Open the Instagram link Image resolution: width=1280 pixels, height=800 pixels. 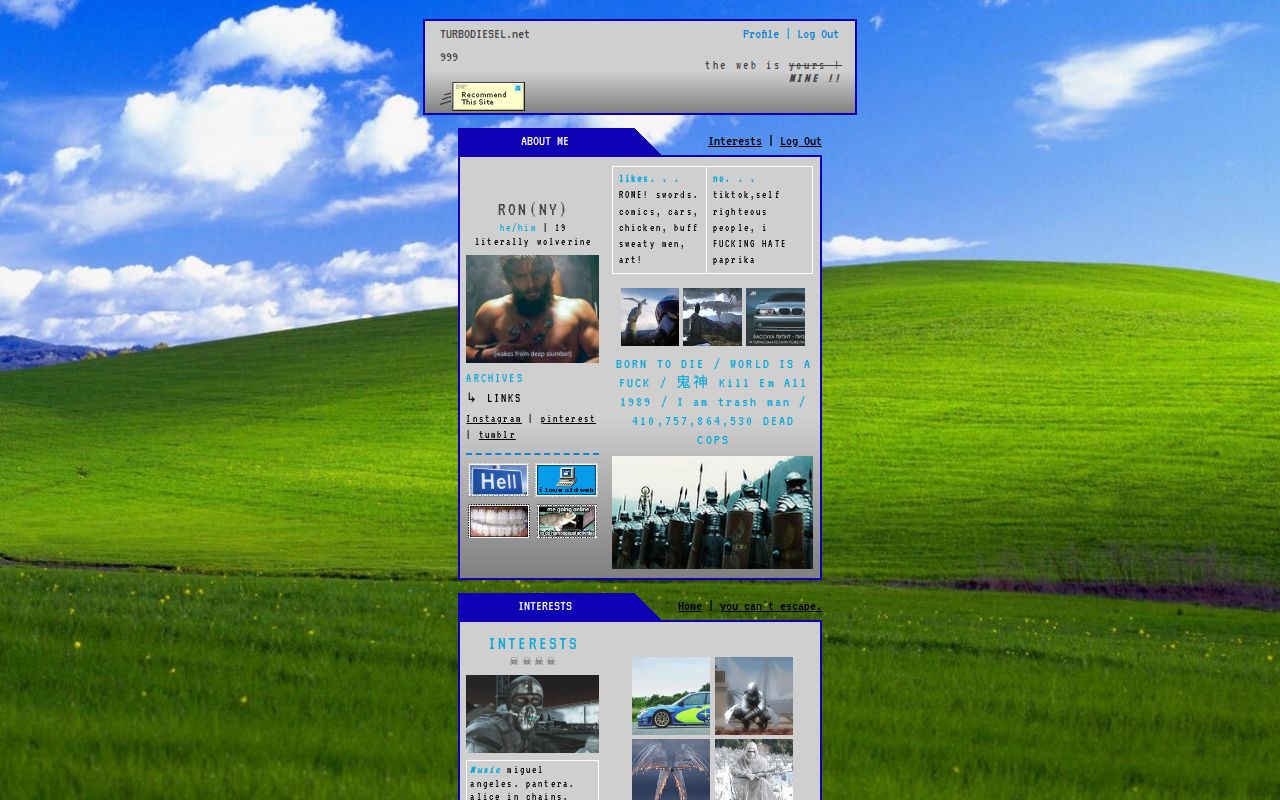494,419
